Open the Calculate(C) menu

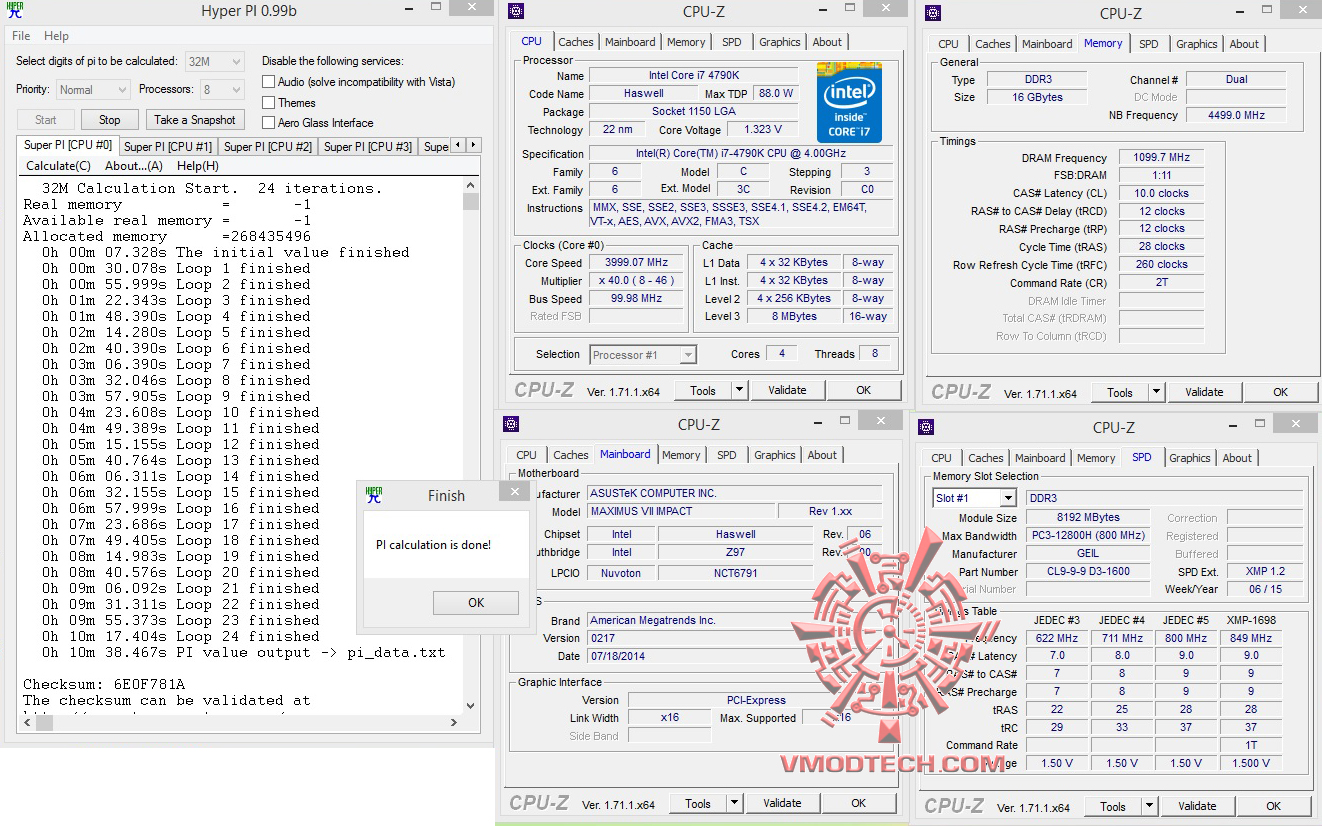pyautogui.click(x=58, y=166)
